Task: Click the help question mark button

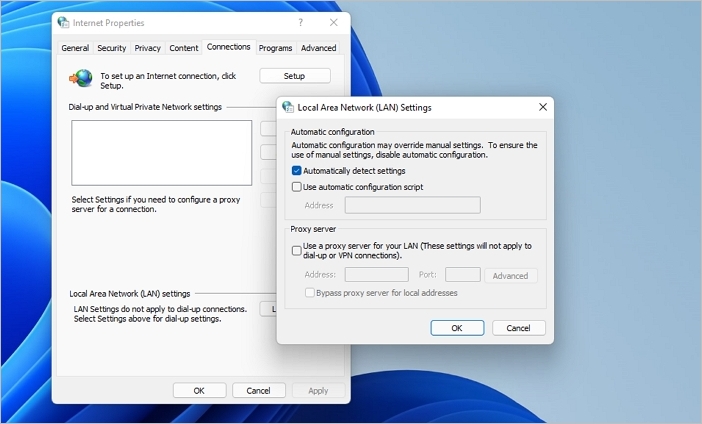Action: coord(300,23)
